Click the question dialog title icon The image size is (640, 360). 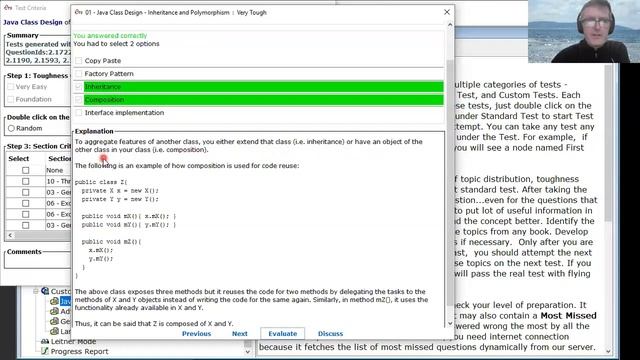pos(78,12)
